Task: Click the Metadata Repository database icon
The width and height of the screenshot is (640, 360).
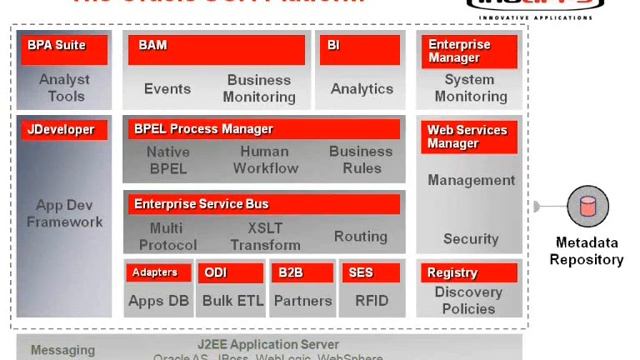Action: click(x=588, y=207)
